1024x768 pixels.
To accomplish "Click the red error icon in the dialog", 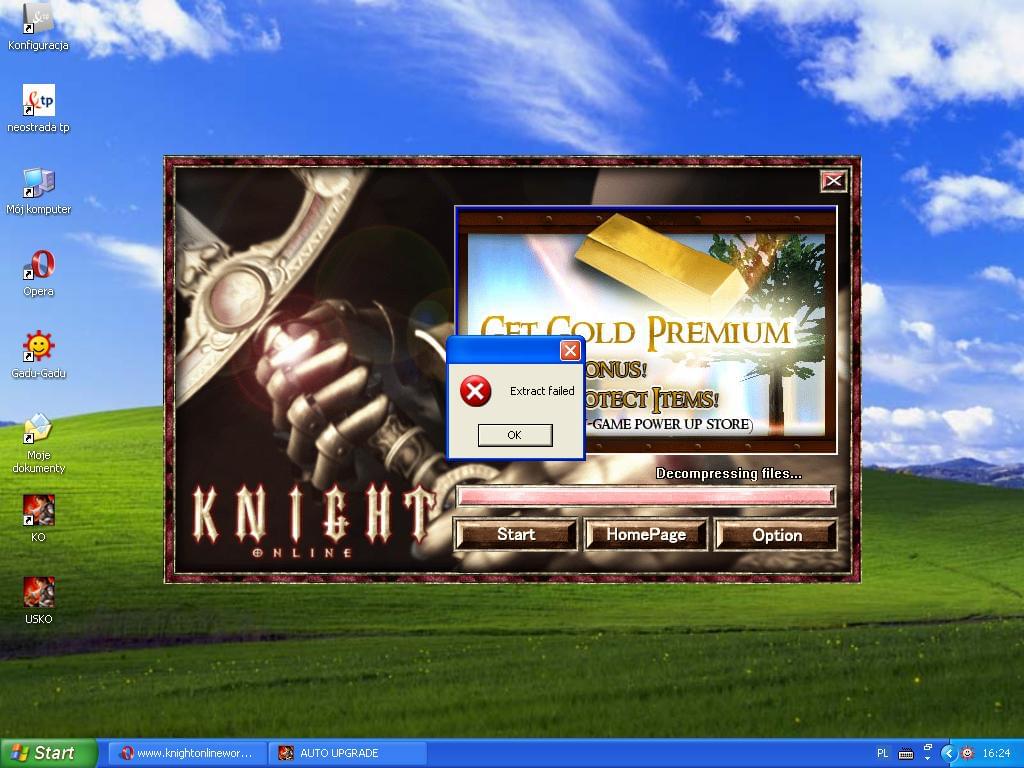I will (475, 391).
